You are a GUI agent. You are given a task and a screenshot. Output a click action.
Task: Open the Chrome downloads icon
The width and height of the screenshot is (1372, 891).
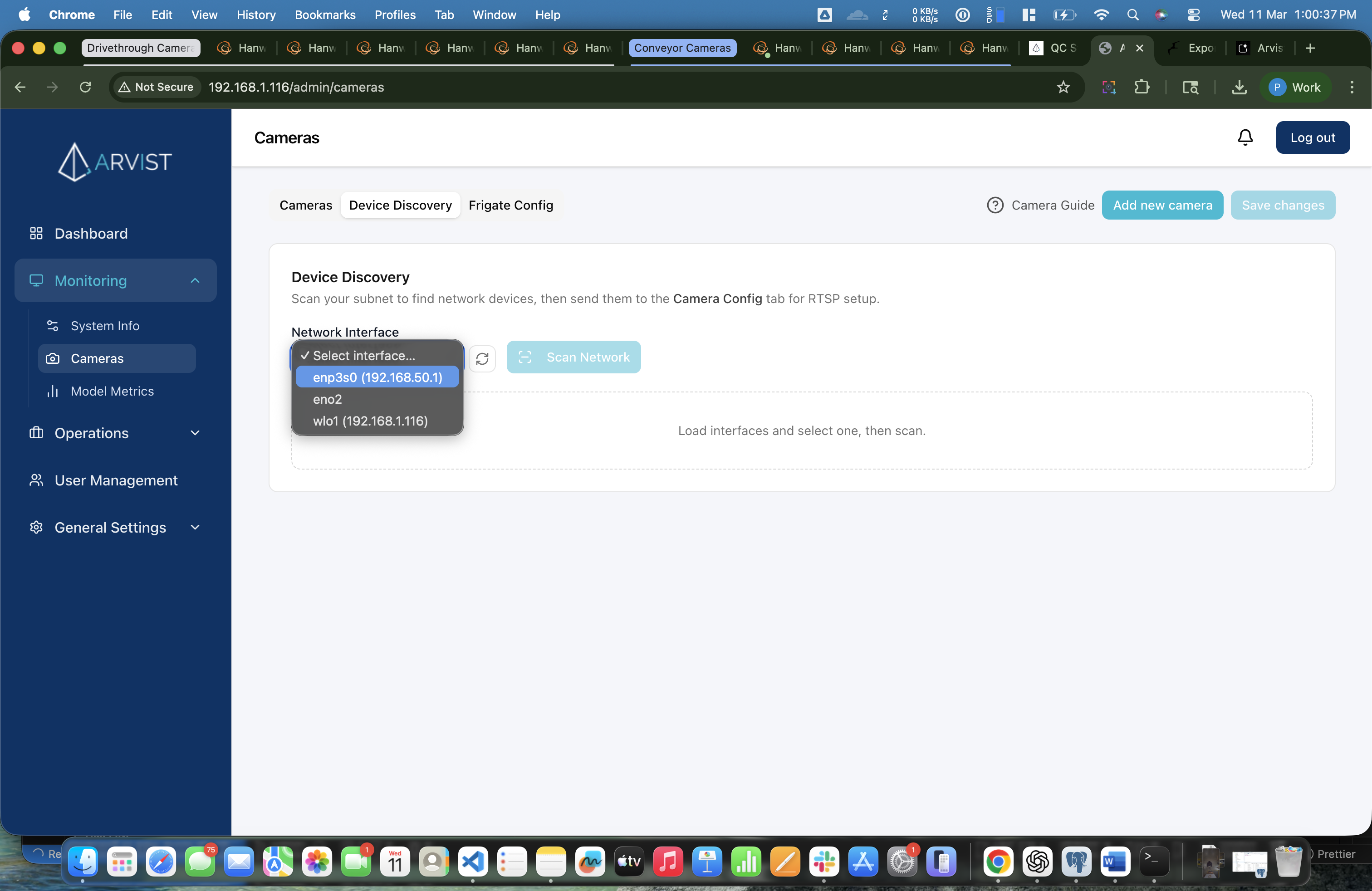[x=1239, y=87]
